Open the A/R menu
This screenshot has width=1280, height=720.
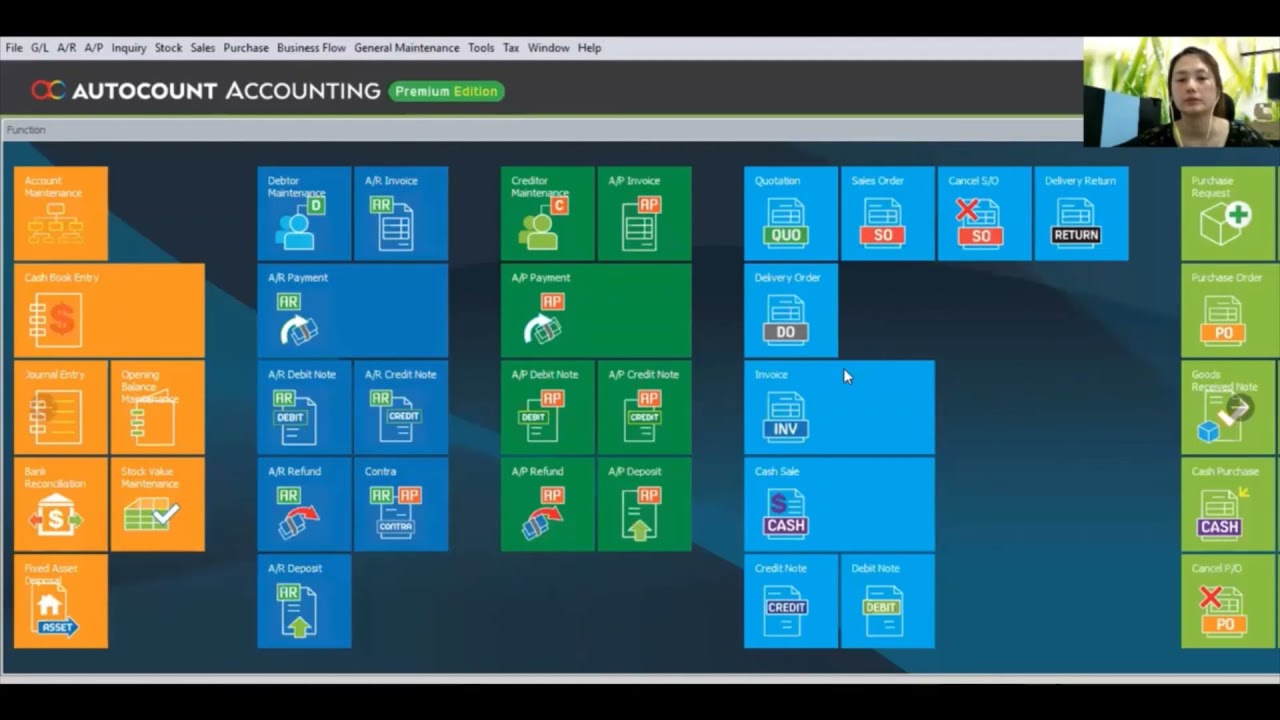coord(67,48)
